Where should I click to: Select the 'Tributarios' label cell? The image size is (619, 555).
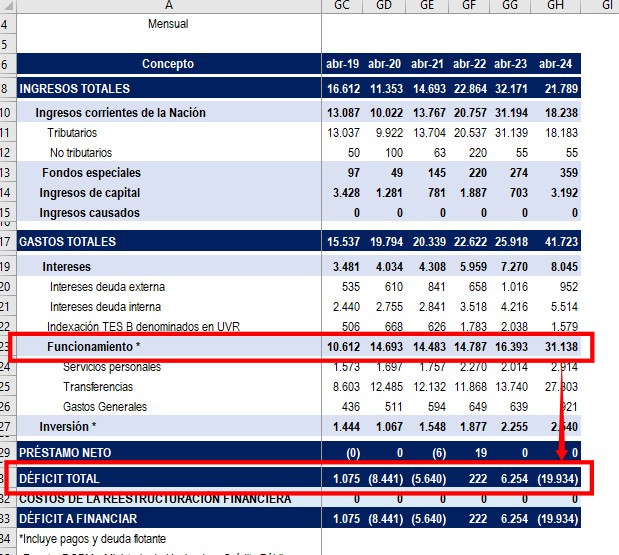[169, 133]
